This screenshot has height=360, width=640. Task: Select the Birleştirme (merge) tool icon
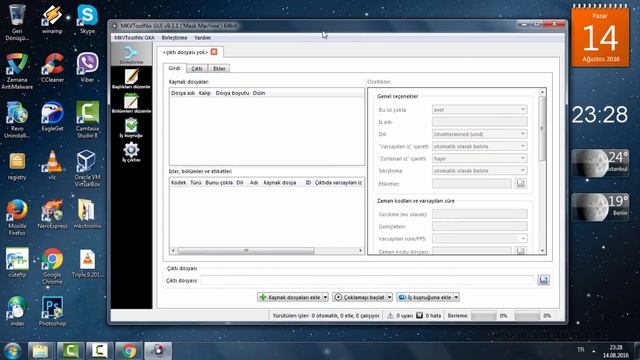coord(131,55)
